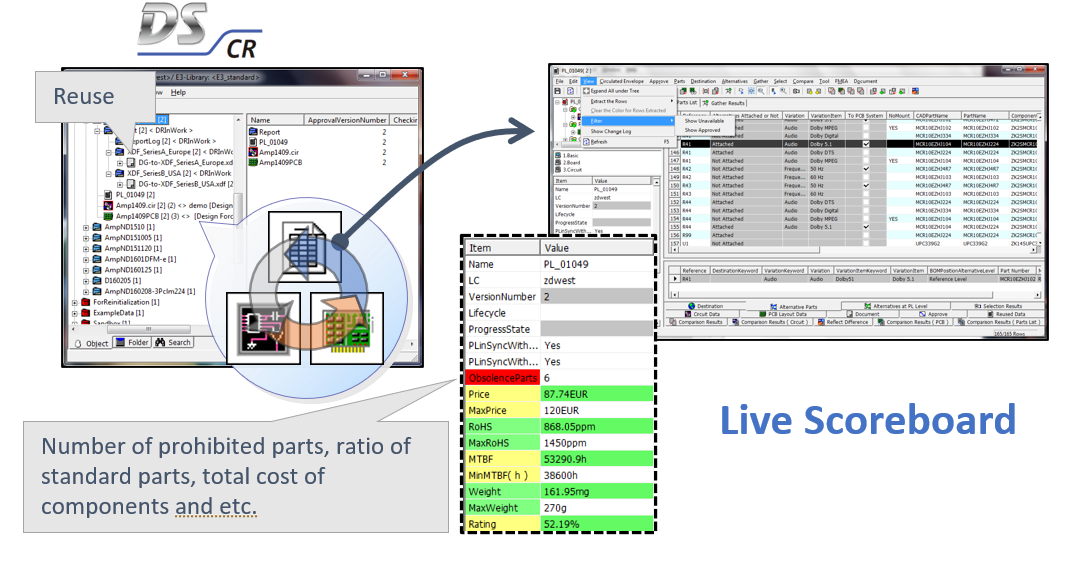This screenshot has height=562, width=1068.
Task: Click the Report folder icon in file list
Action: (x=252, y=131)
